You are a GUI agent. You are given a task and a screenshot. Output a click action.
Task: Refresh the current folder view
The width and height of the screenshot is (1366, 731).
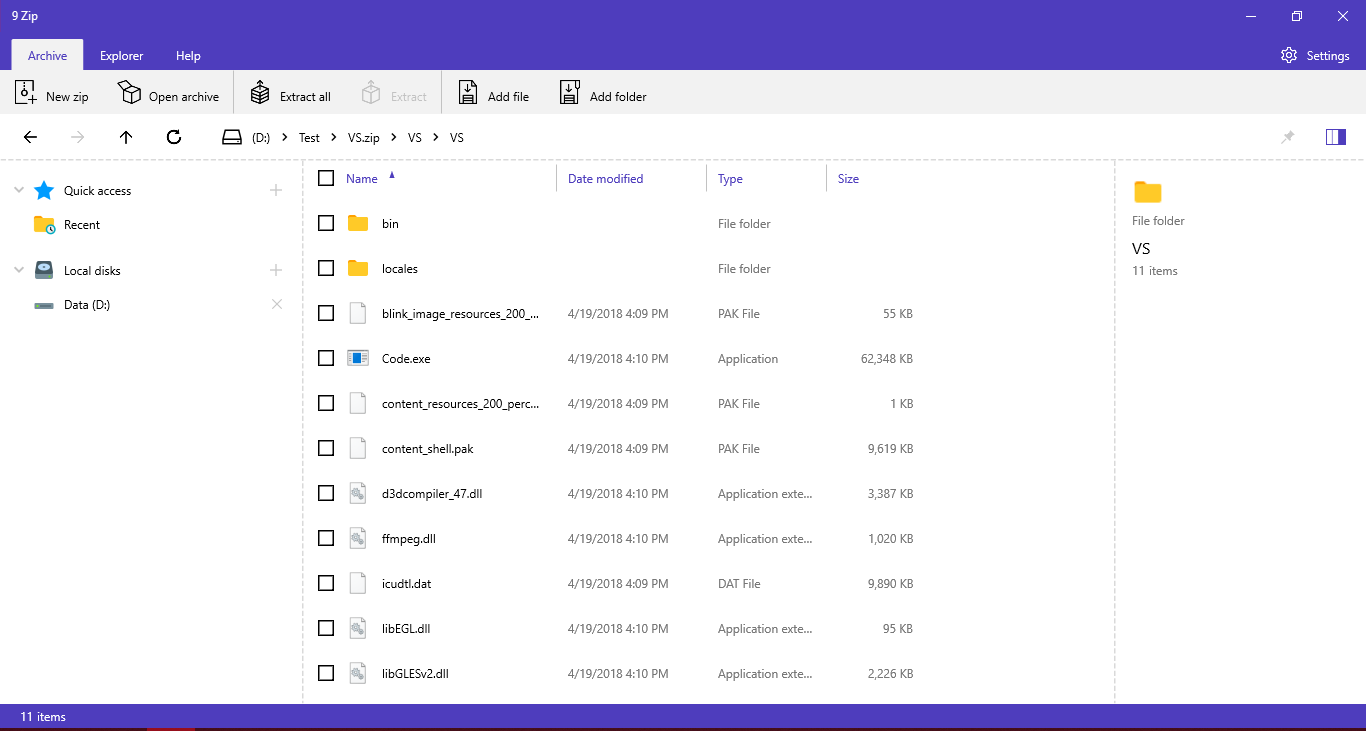tap(174, 137)
